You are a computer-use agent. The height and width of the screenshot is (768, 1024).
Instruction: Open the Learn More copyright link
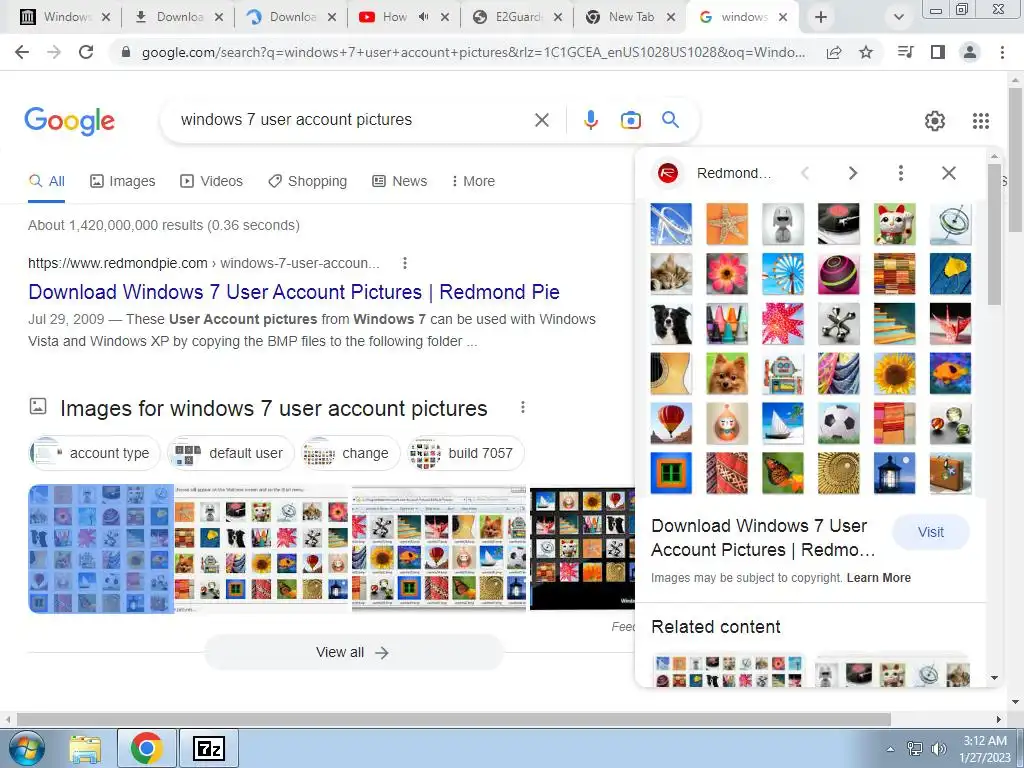click(878, 578)
